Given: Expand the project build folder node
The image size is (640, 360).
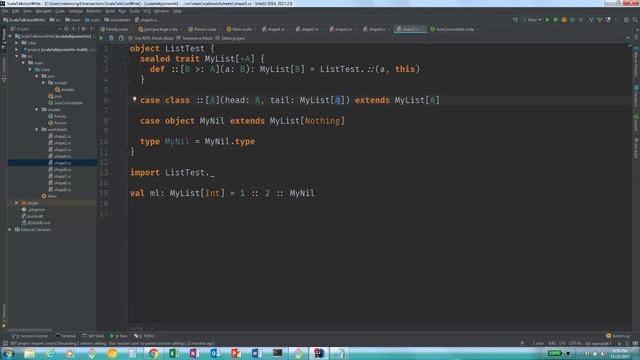Looking at the screenshot, I should pos(17,49).
